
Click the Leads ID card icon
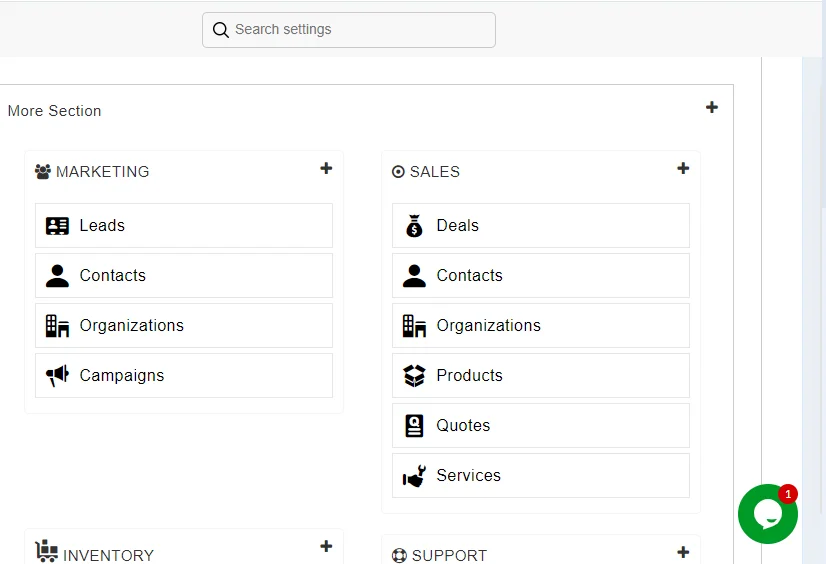click(58, 226)
